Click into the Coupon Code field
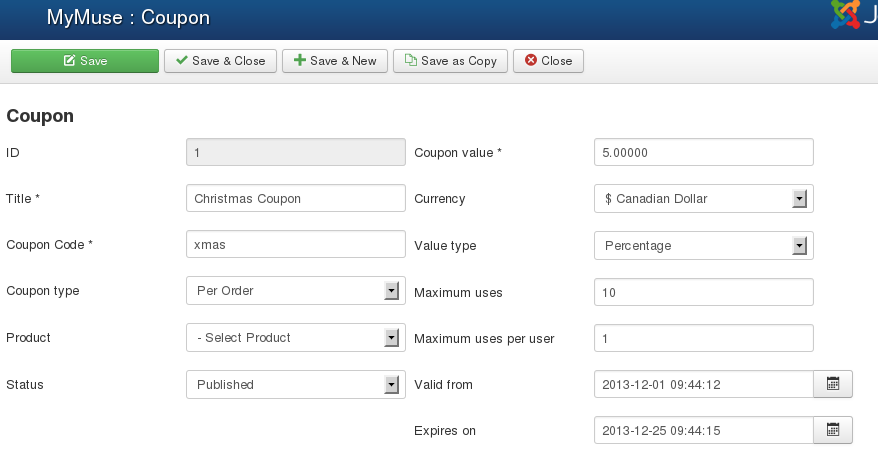 (x=295, y=245)
